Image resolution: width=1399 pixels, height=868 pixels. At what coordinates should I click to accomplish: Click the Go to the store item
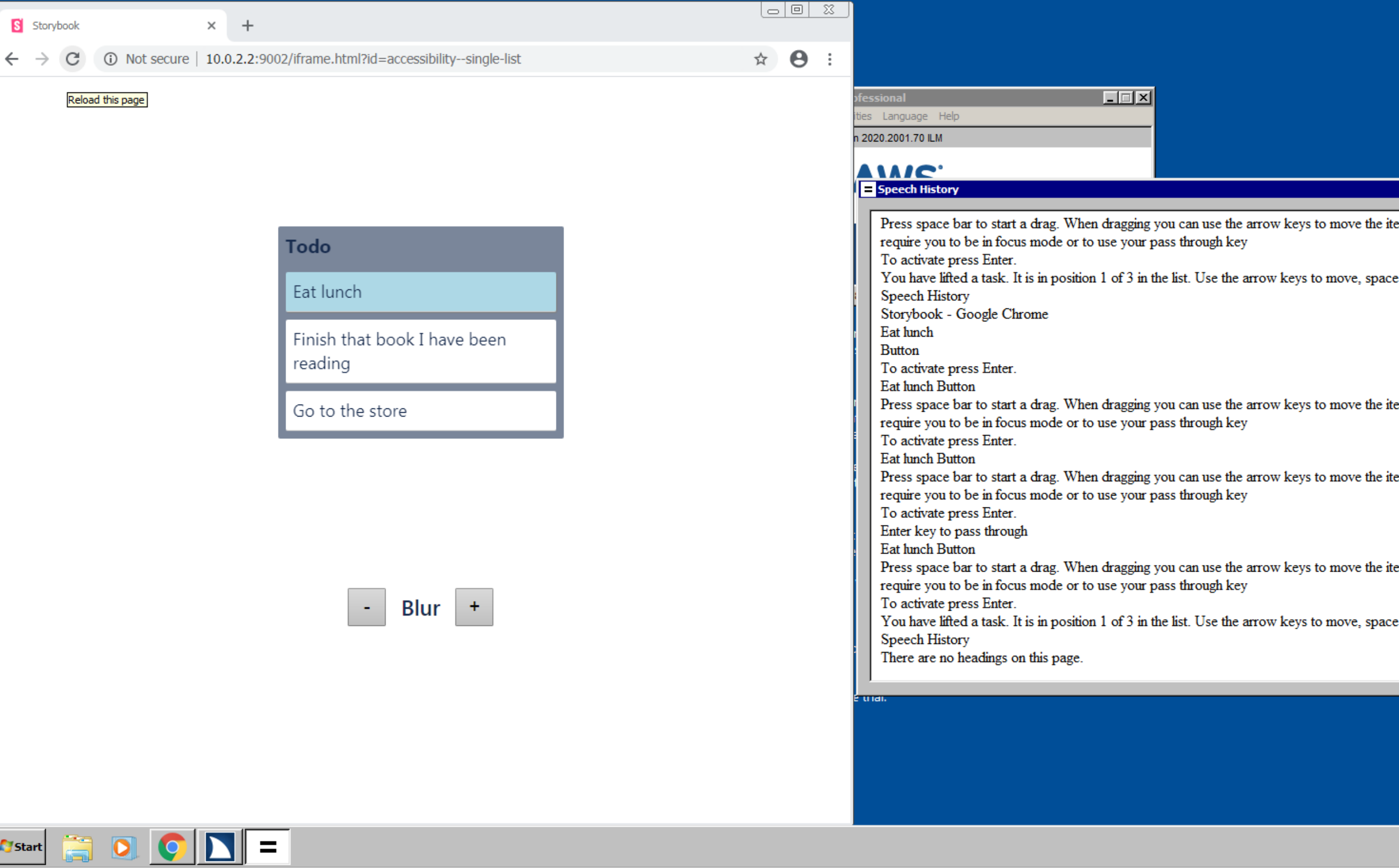pos(420,411)
